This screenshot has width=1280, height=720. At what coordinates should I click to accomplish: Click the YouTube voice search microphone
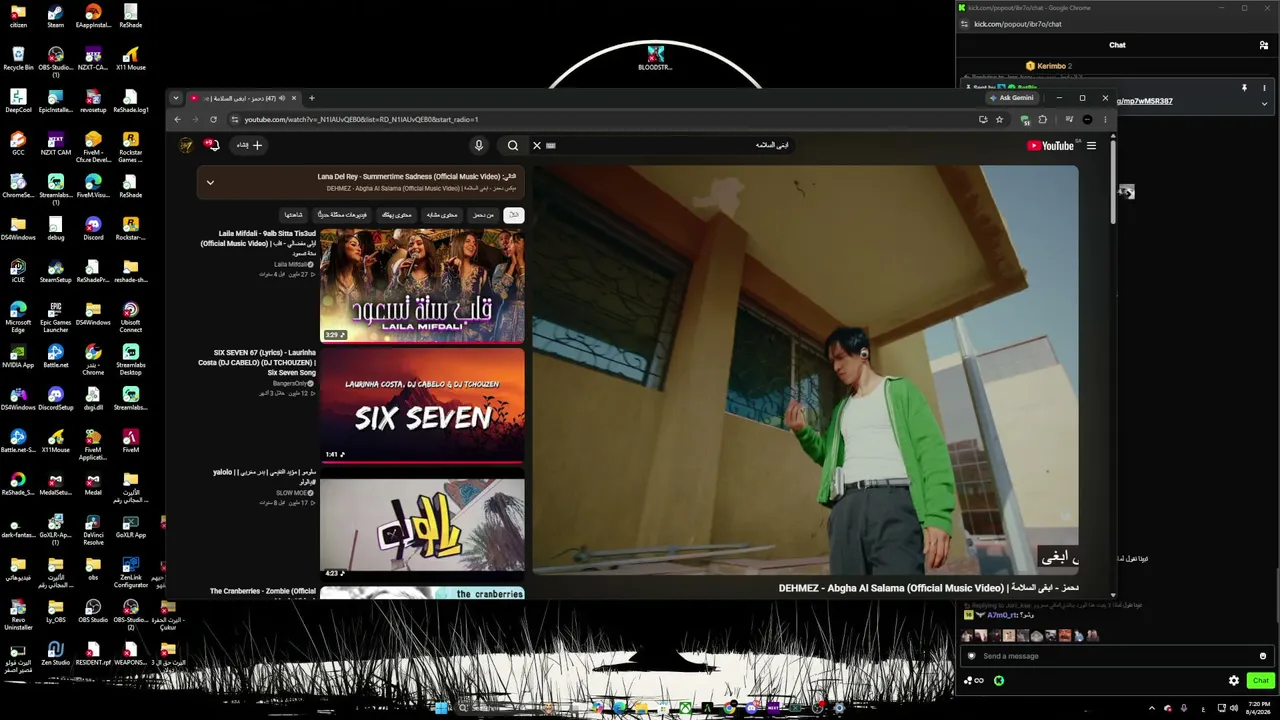(x=479, y=145)
